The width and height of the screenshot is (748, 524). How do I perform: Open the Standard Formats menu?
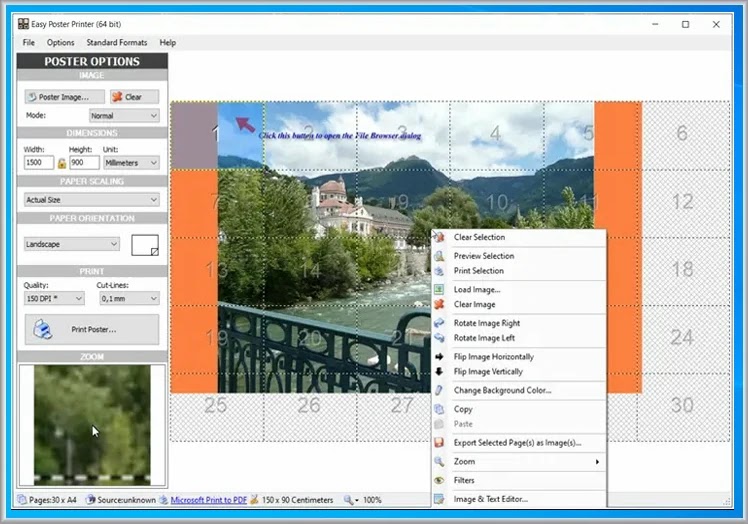pyautogui.click(x=117, y=42)
